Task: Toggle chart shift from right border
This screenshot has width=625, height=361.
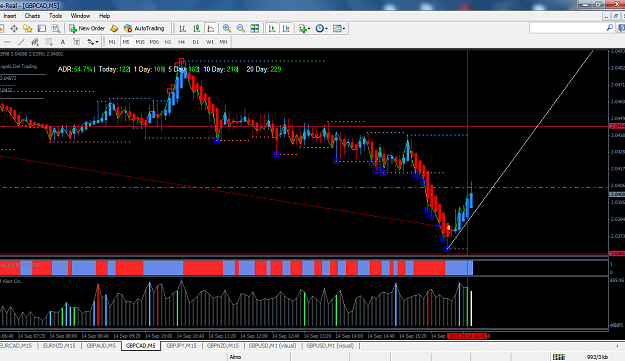Action: pos(286,28)
